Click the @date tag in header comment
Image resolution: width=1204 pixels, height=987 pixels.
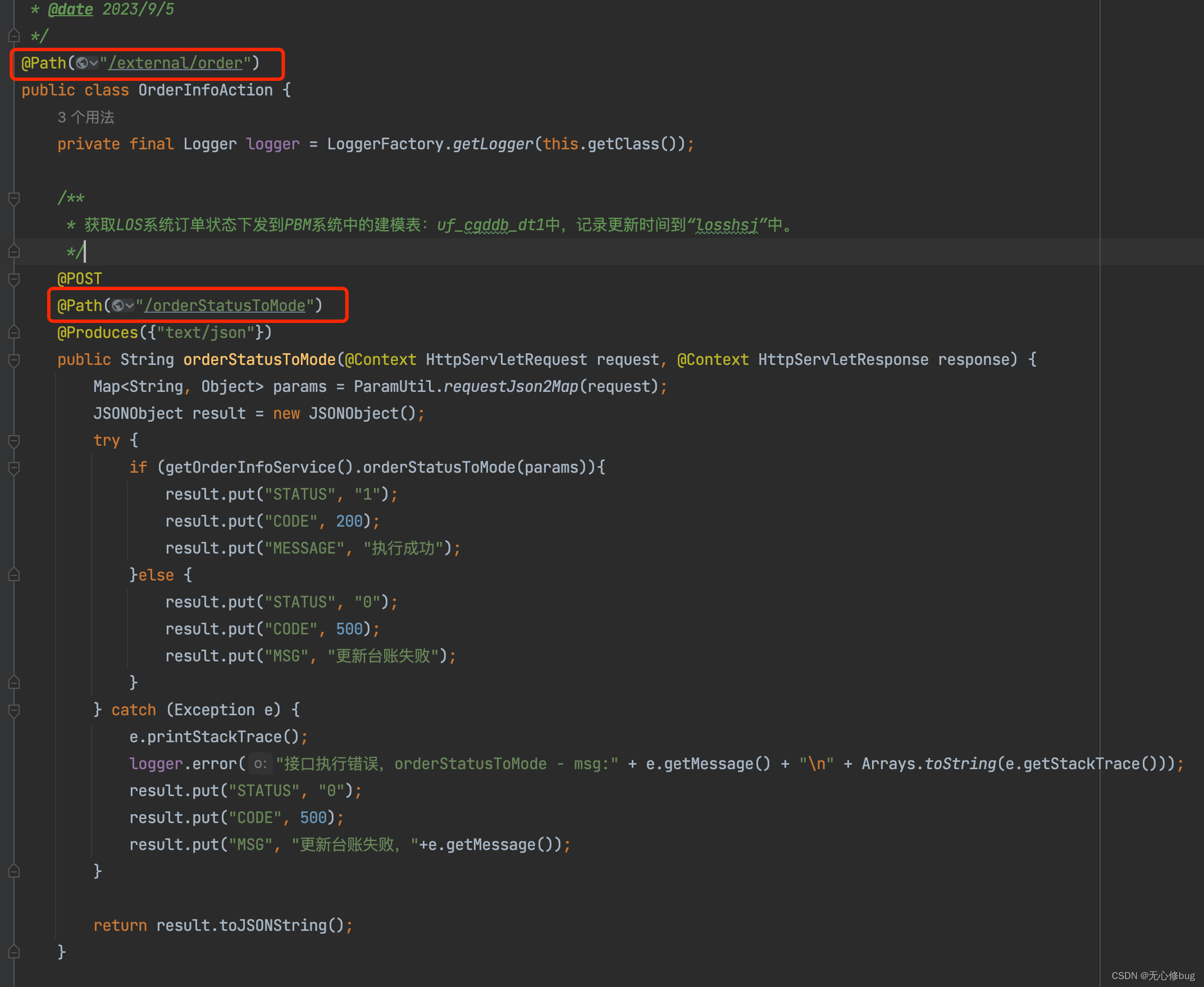[x=71, y=10]
